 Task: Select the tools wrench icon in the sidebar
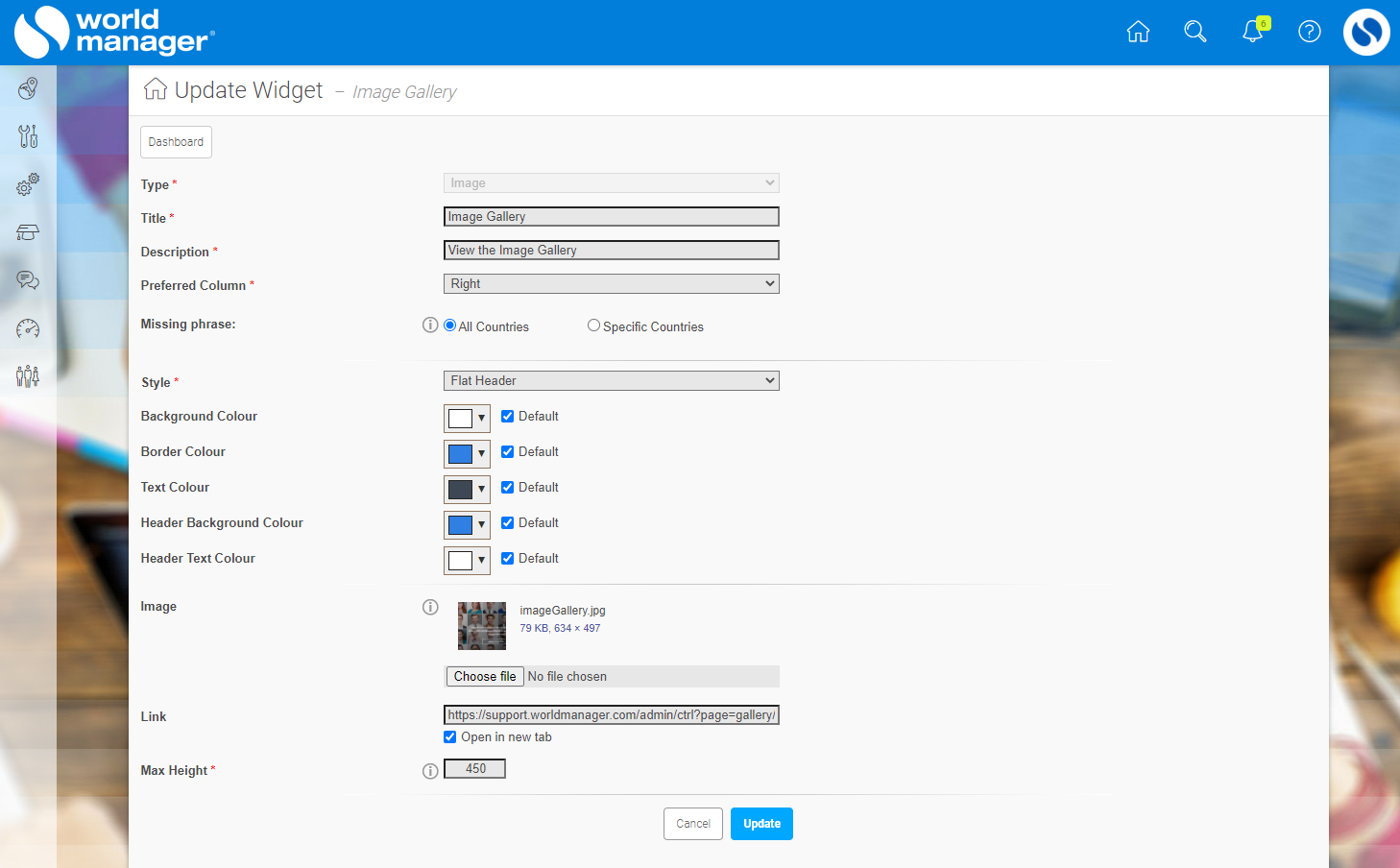click(27, 135)
